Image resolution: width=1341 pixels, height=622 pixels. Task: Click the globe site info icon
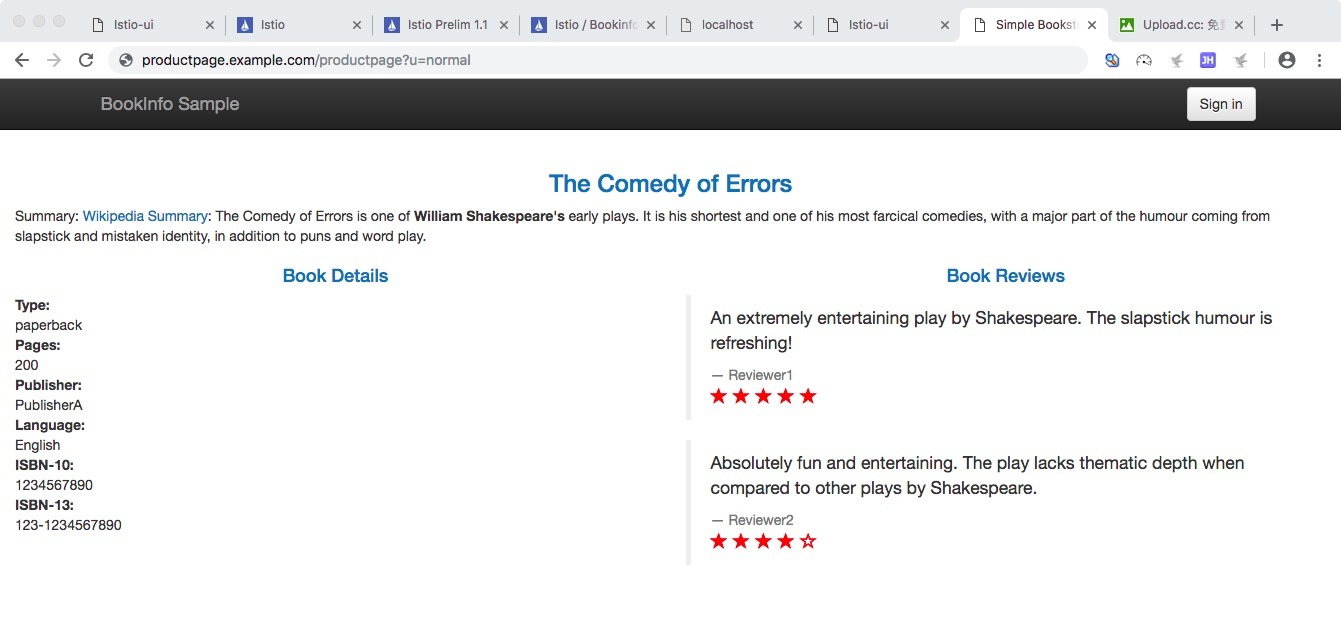[x=126, y=60]
